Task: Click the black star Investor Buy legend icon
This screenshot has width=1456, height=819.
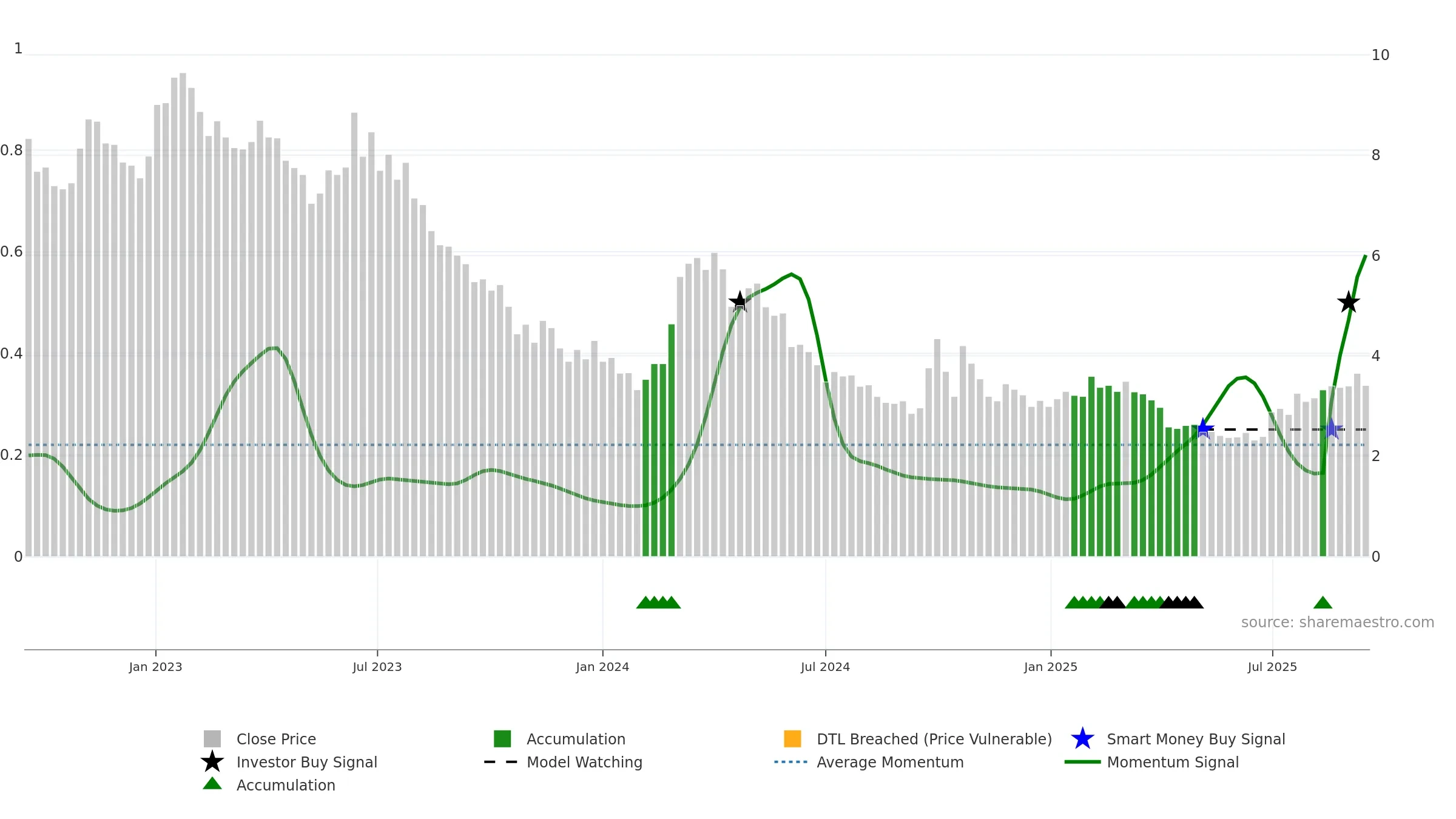Action: tap(212, 761)
